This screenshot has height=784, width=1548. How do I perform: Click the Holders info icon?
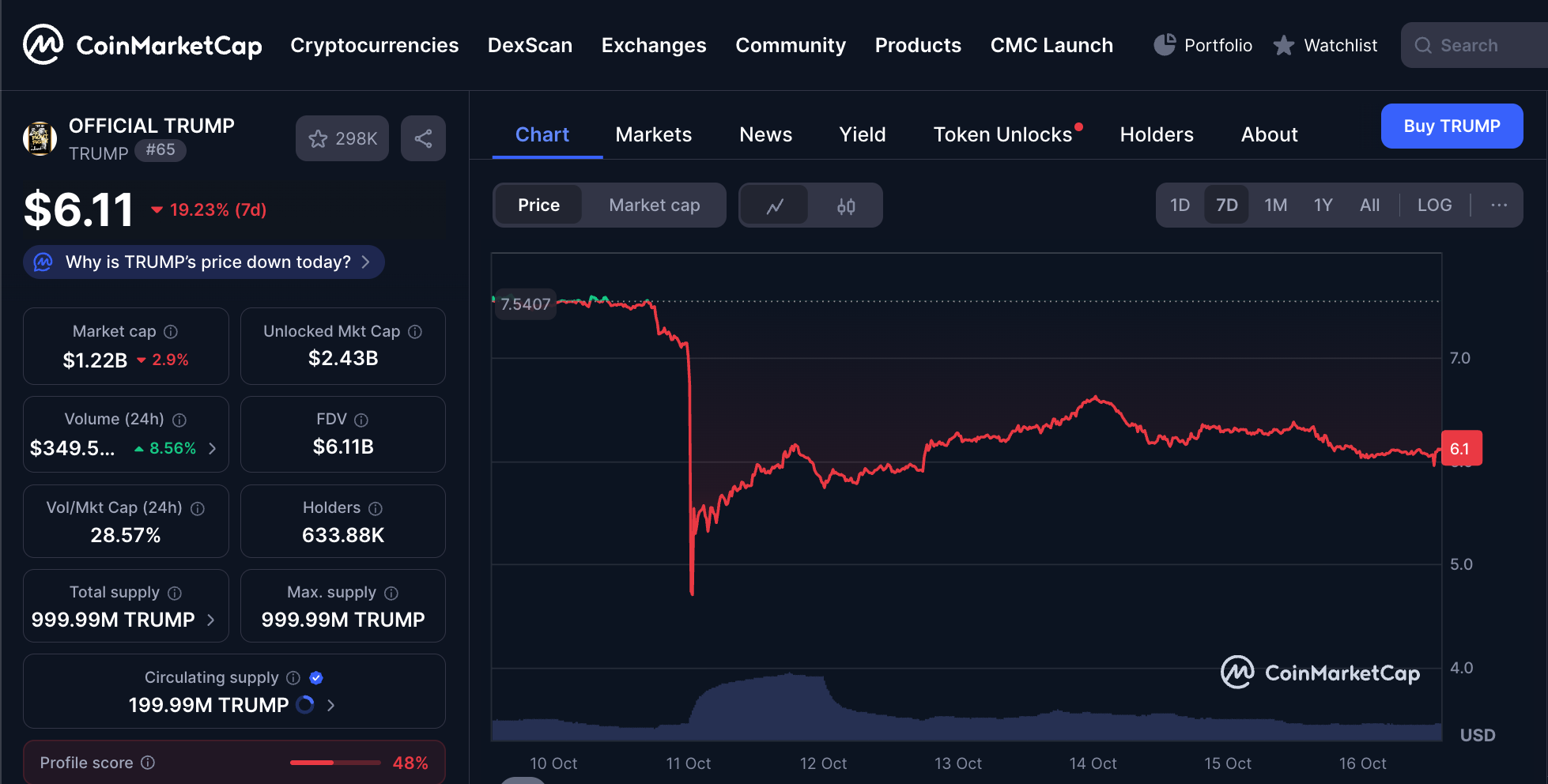pyautogui.click(x=376, y=508)
